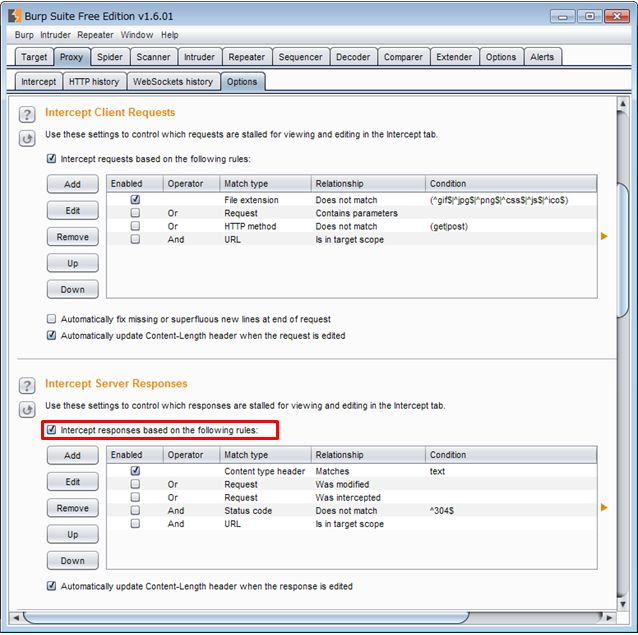
Task: Select the ^304$ condition cell
Action: click(x=511, y=511)
